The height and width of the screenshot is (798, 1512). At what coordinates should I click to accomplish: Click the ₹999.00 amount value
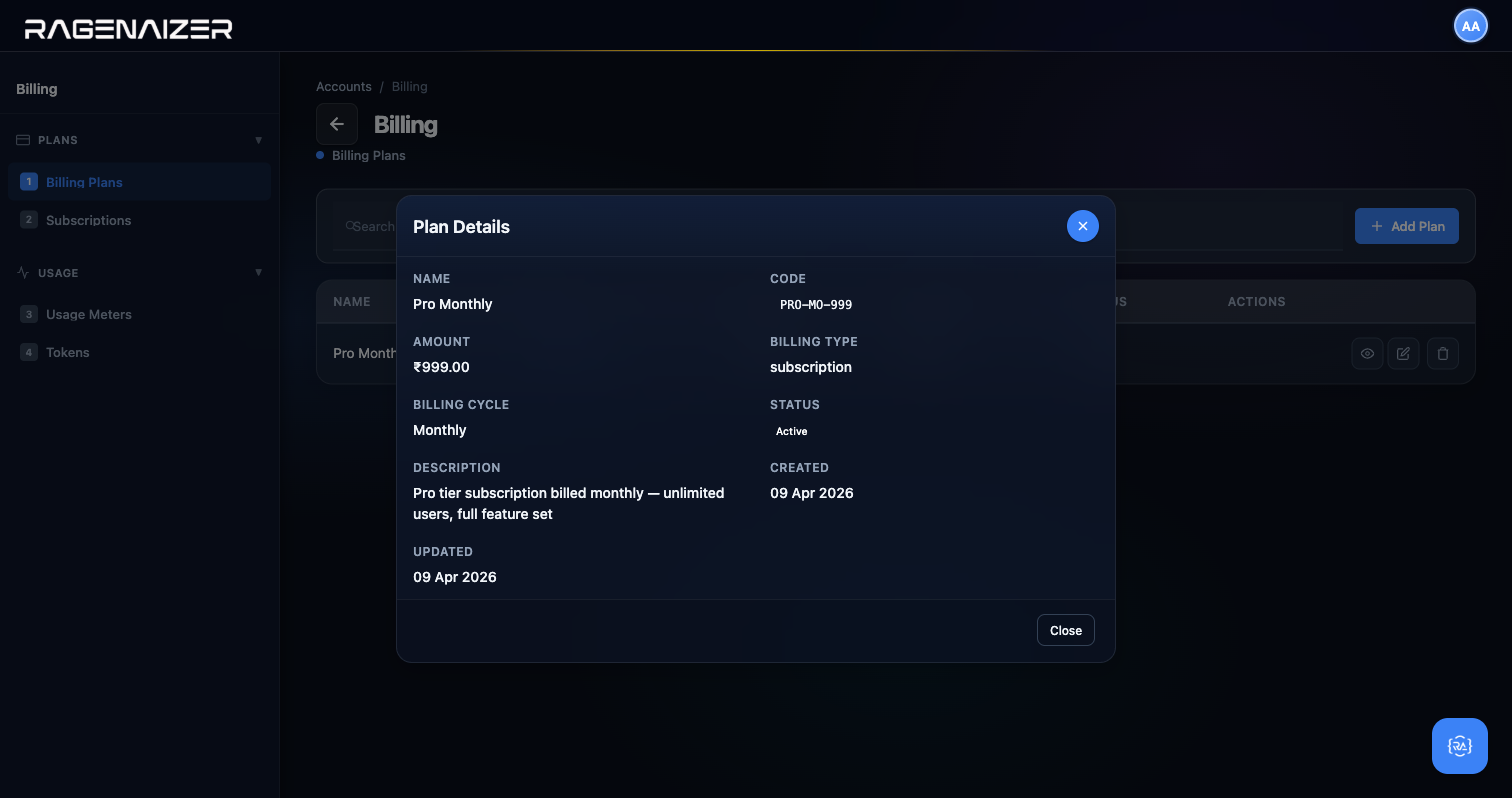click(x=441, y=367)
